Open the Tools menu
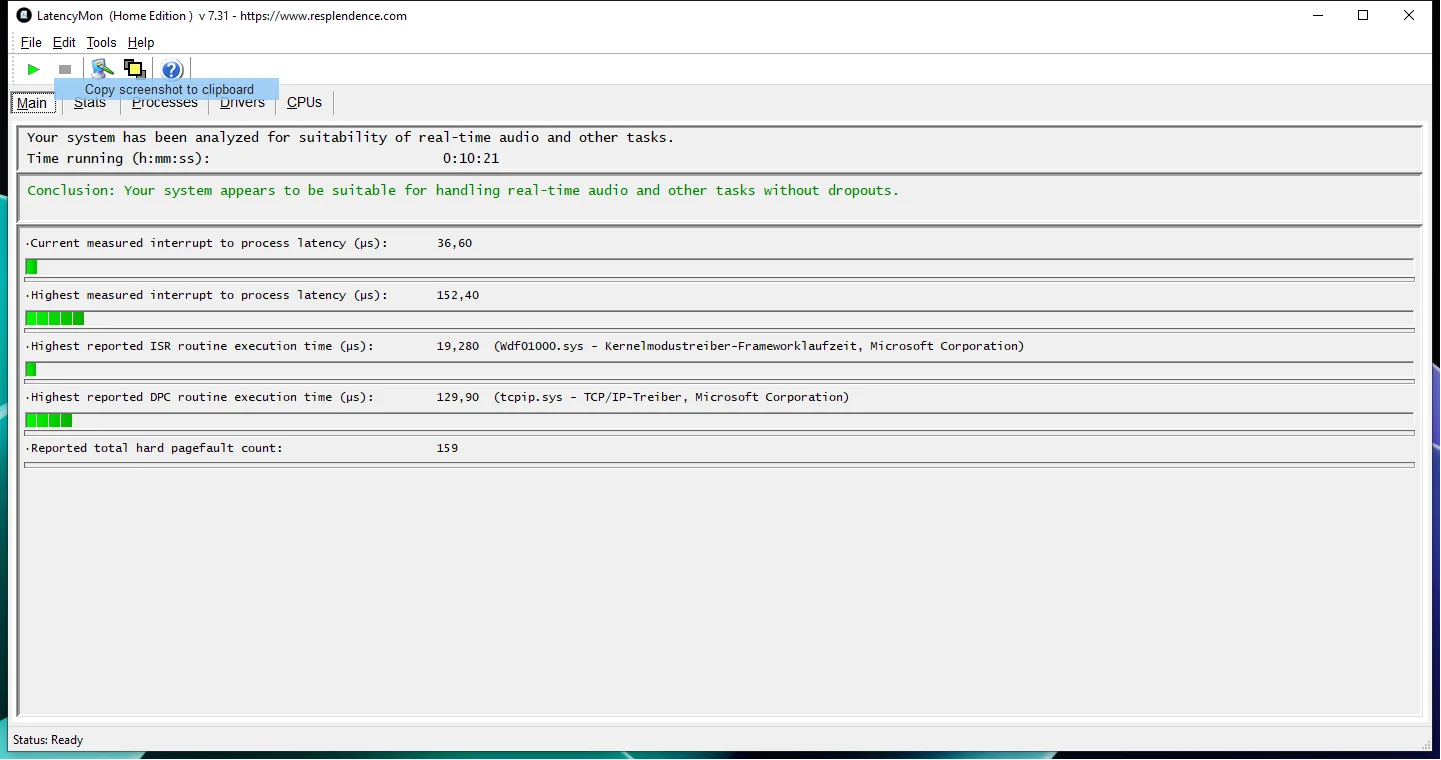Image resolution: width=1441 pixels, height=760 pixels. click(101, 42)
